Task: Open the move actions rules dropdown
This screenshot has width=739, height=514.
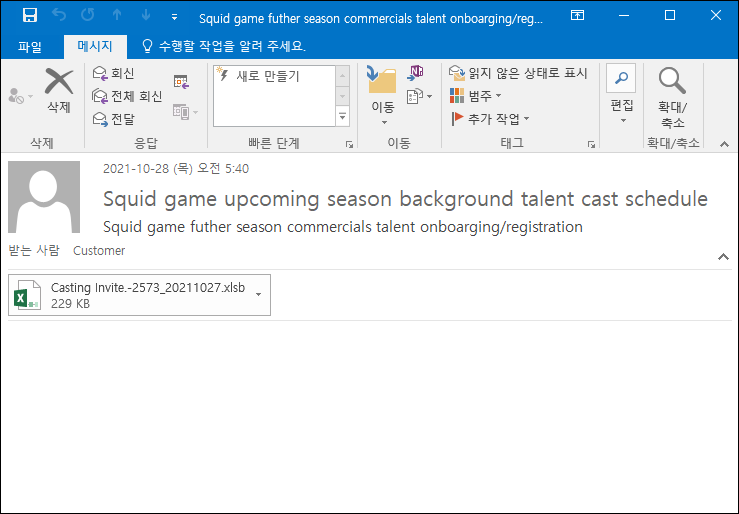Action: [419, 96]
